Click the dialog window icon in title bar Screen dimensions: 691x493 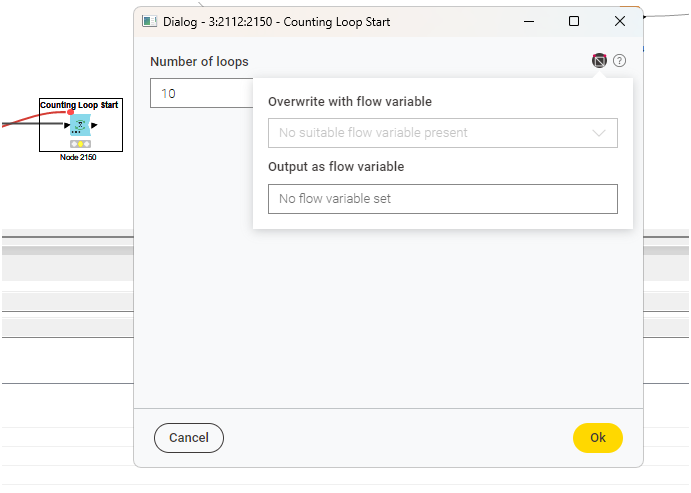point(150,21)
